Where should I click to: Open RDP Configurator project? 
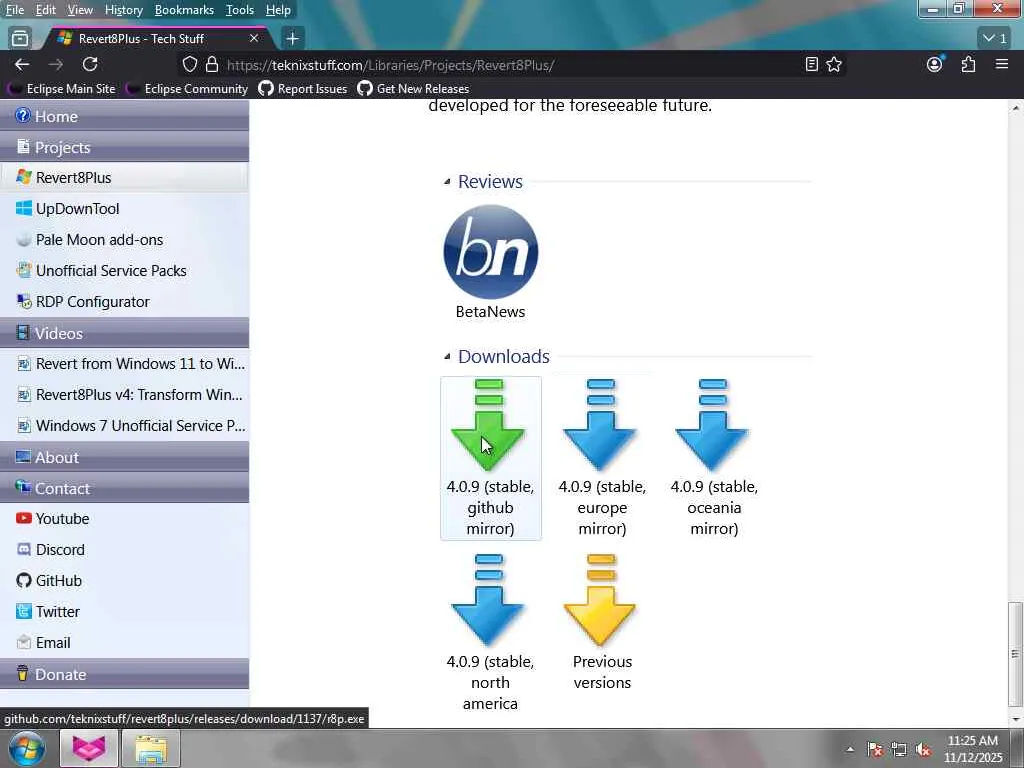[x=124, y=302]
